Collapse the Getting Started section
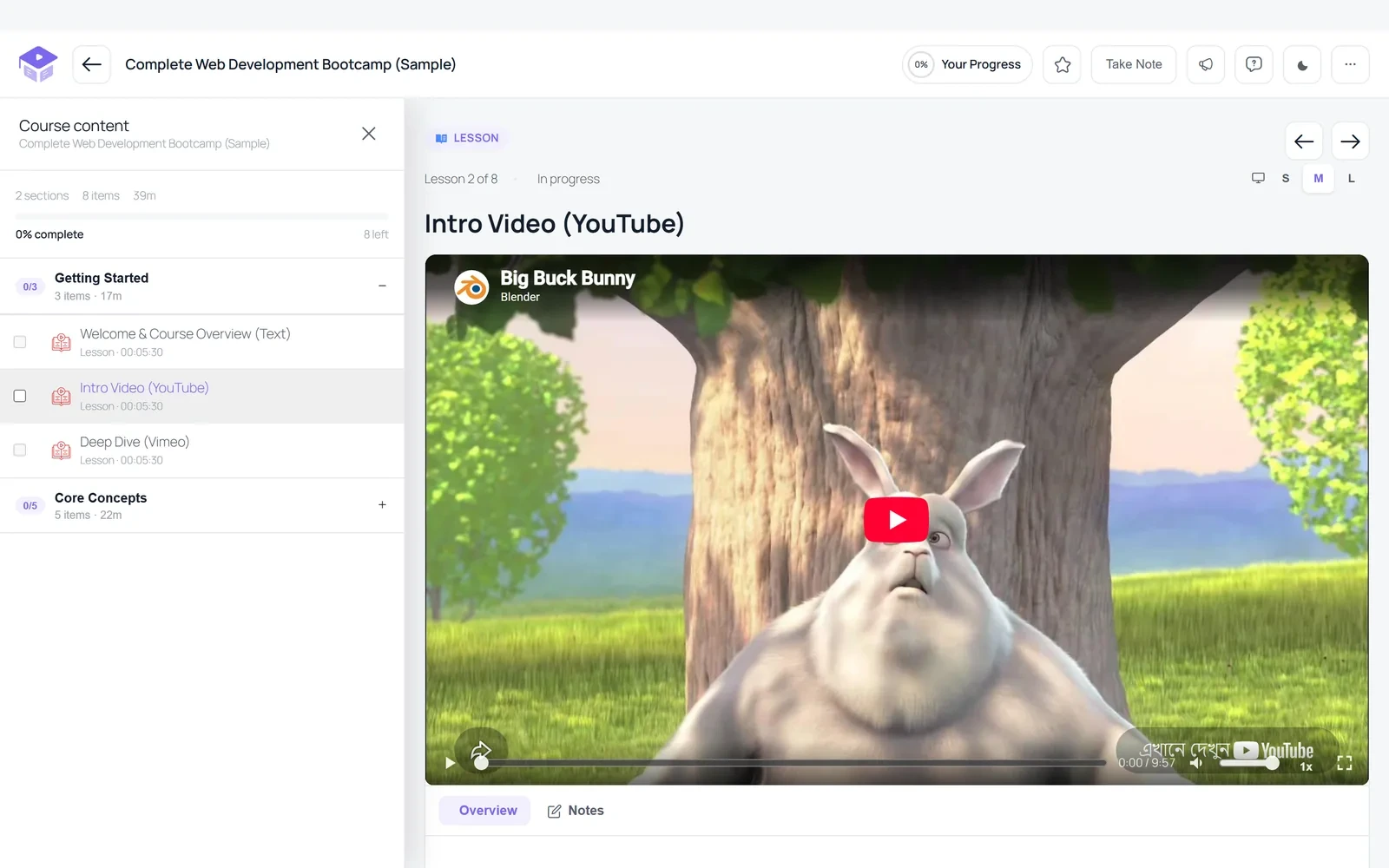Image resolution: width=1389 pixels, height=868 pixels. (382, 286)
